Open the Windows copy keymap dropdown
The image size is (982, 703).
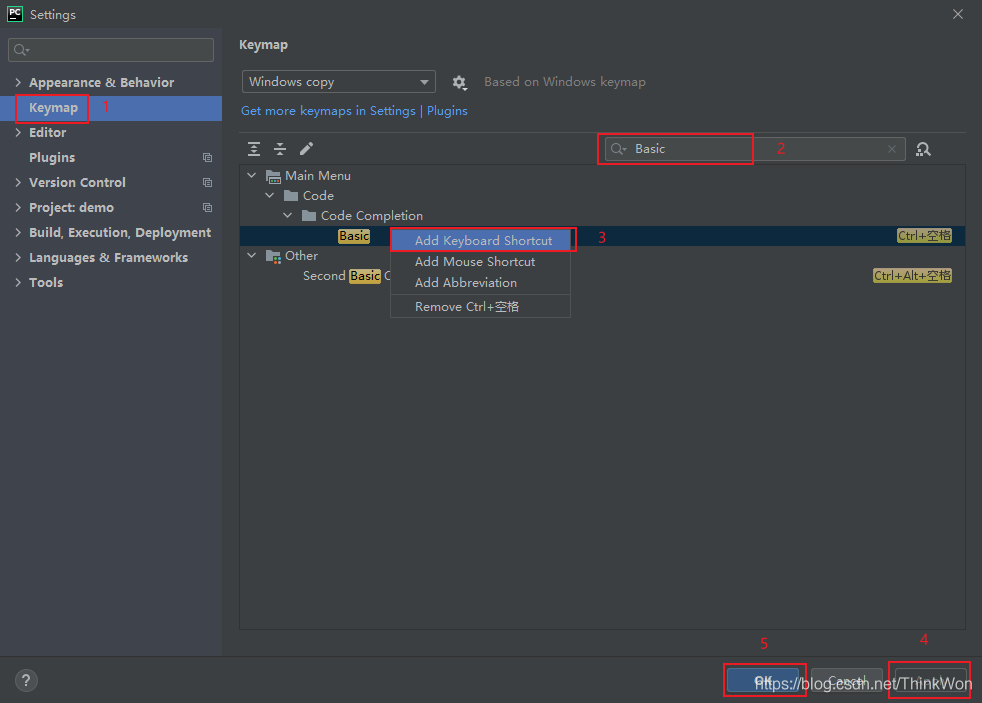pyautogui.click(x=339, y=82)
